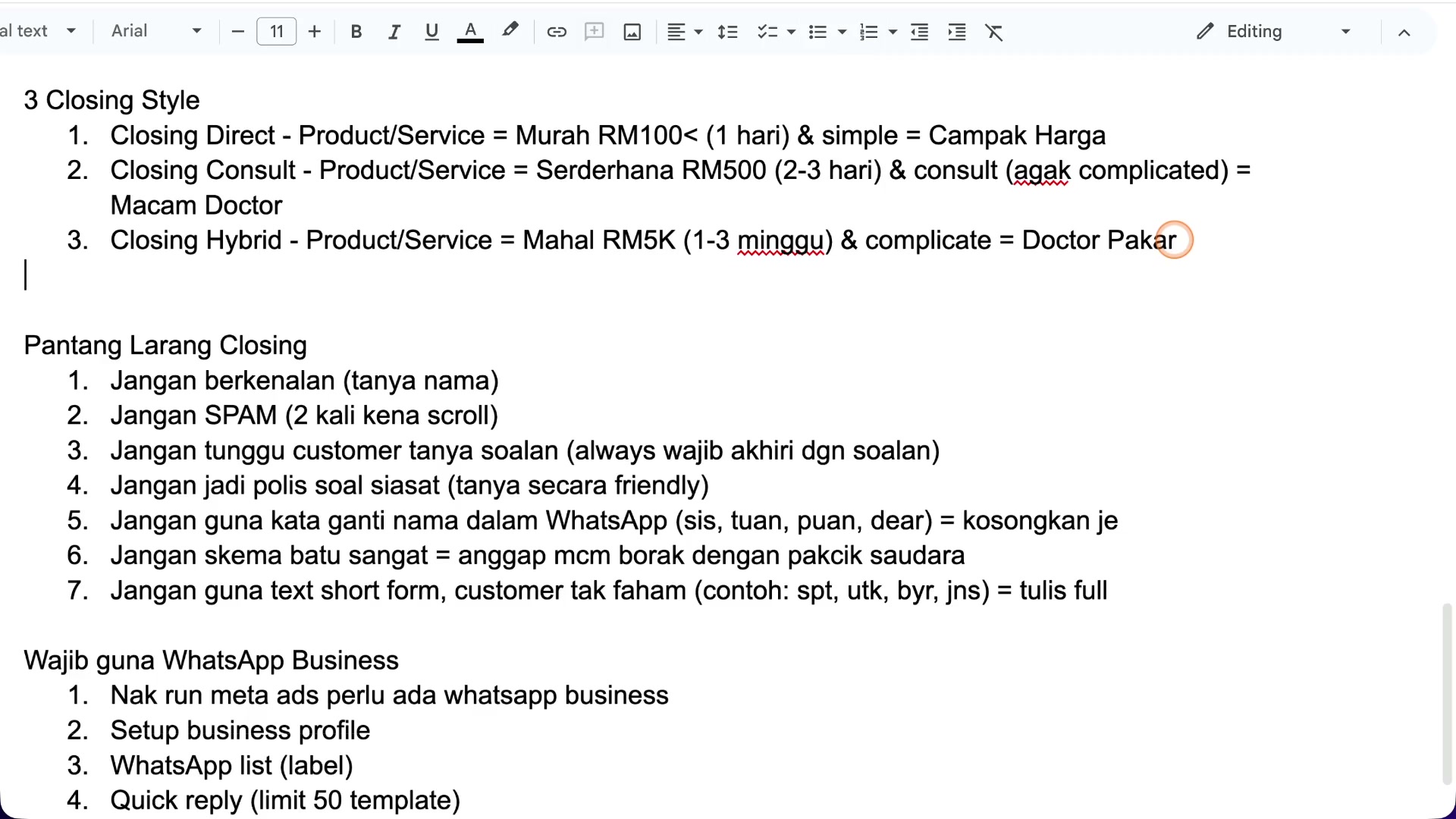Click the insert link icon
Image resolution: width=1456 pixels, height=819 pixels.
click(x=557, y=32)
